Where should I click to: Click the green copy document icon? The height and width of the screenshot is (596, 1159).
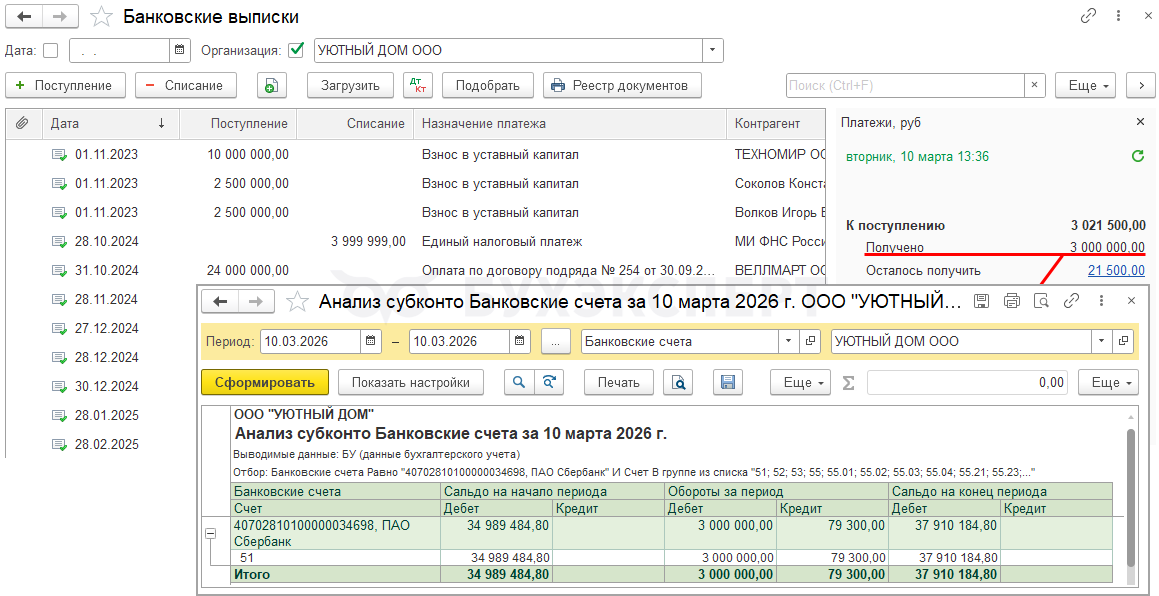point(272,85)
